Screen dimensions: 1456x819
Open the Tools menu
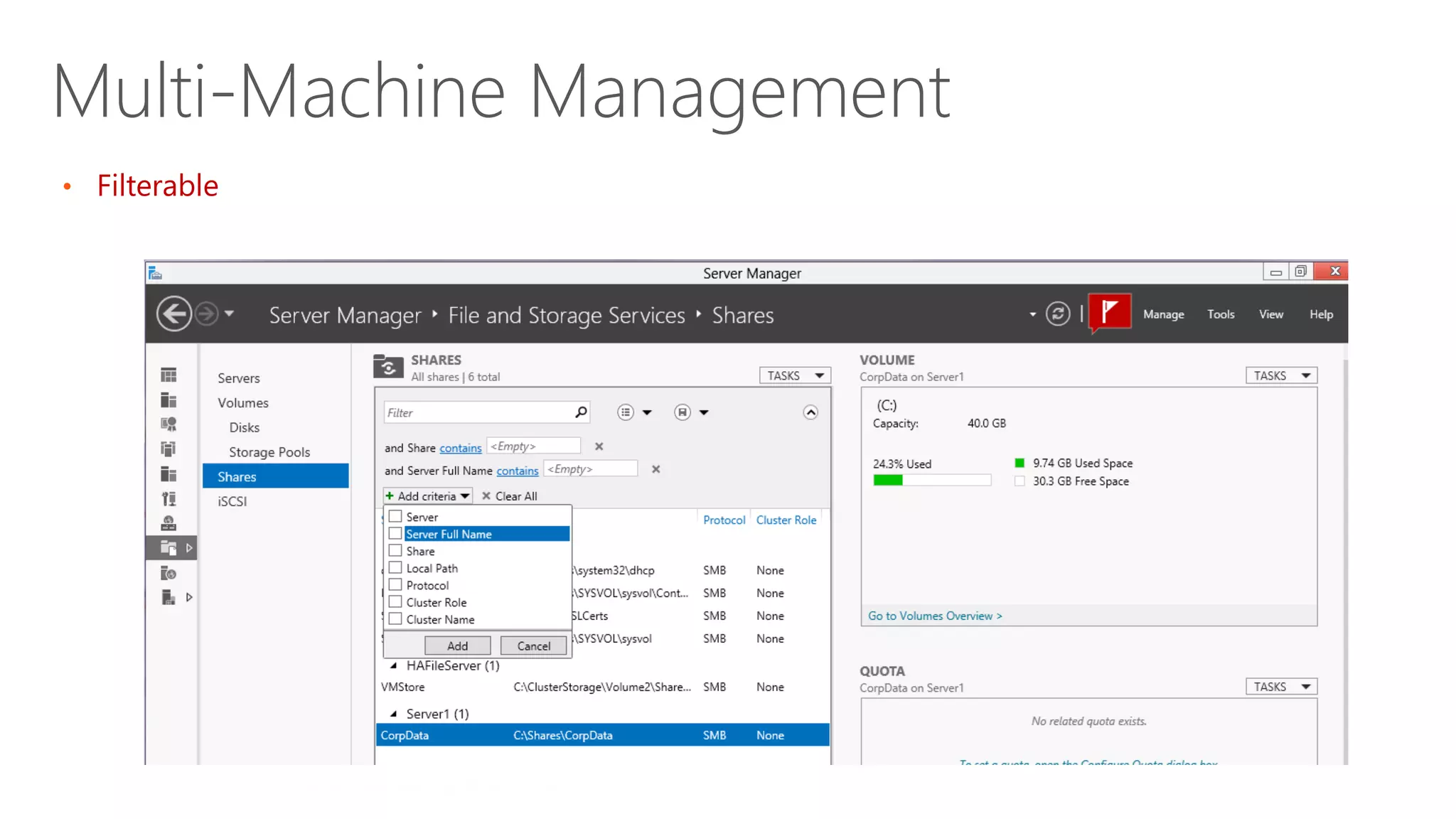(1221, 314)
